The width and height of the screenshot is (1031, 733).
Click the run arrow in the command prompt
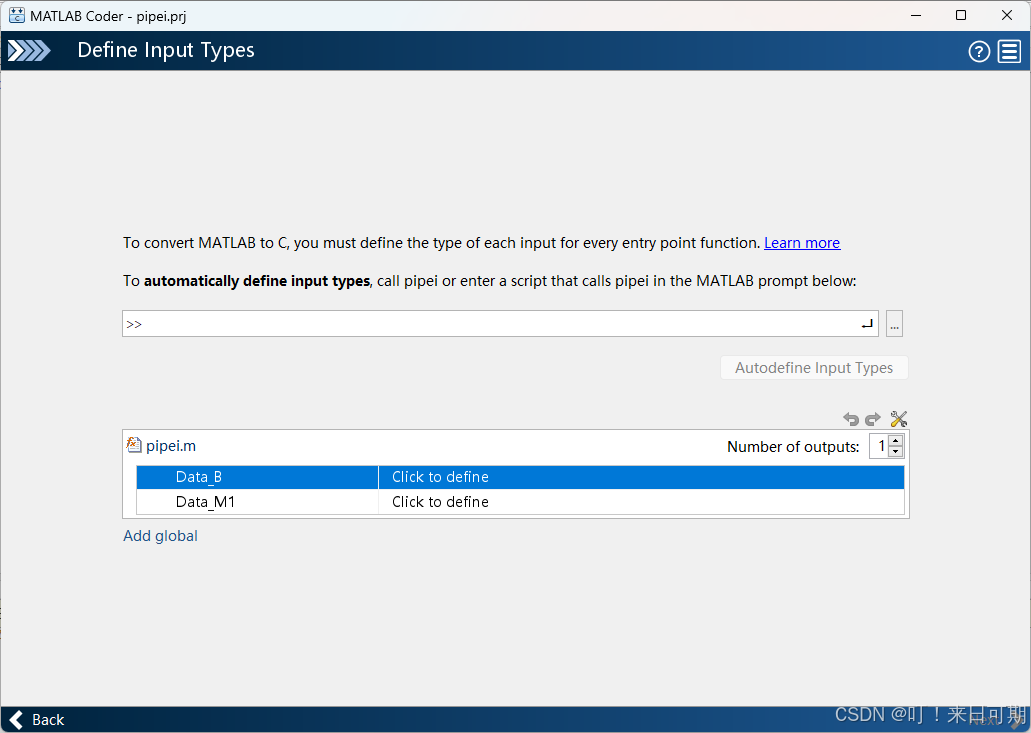[x=867, y=323]
